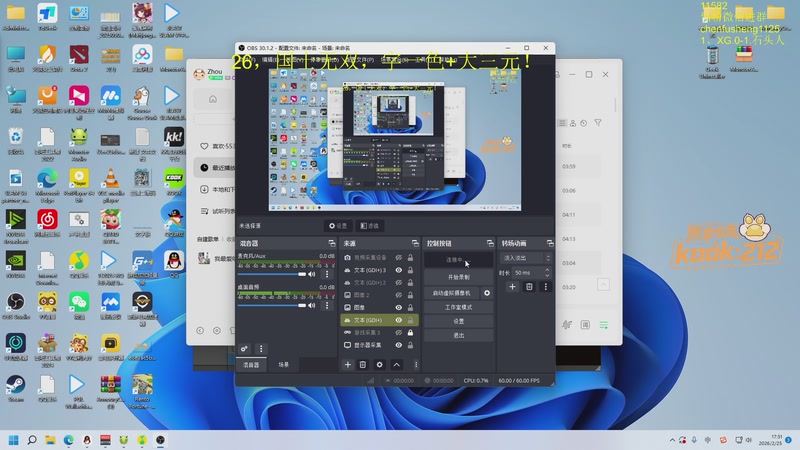Show the 游戏采集 3 source

(398, 332)
